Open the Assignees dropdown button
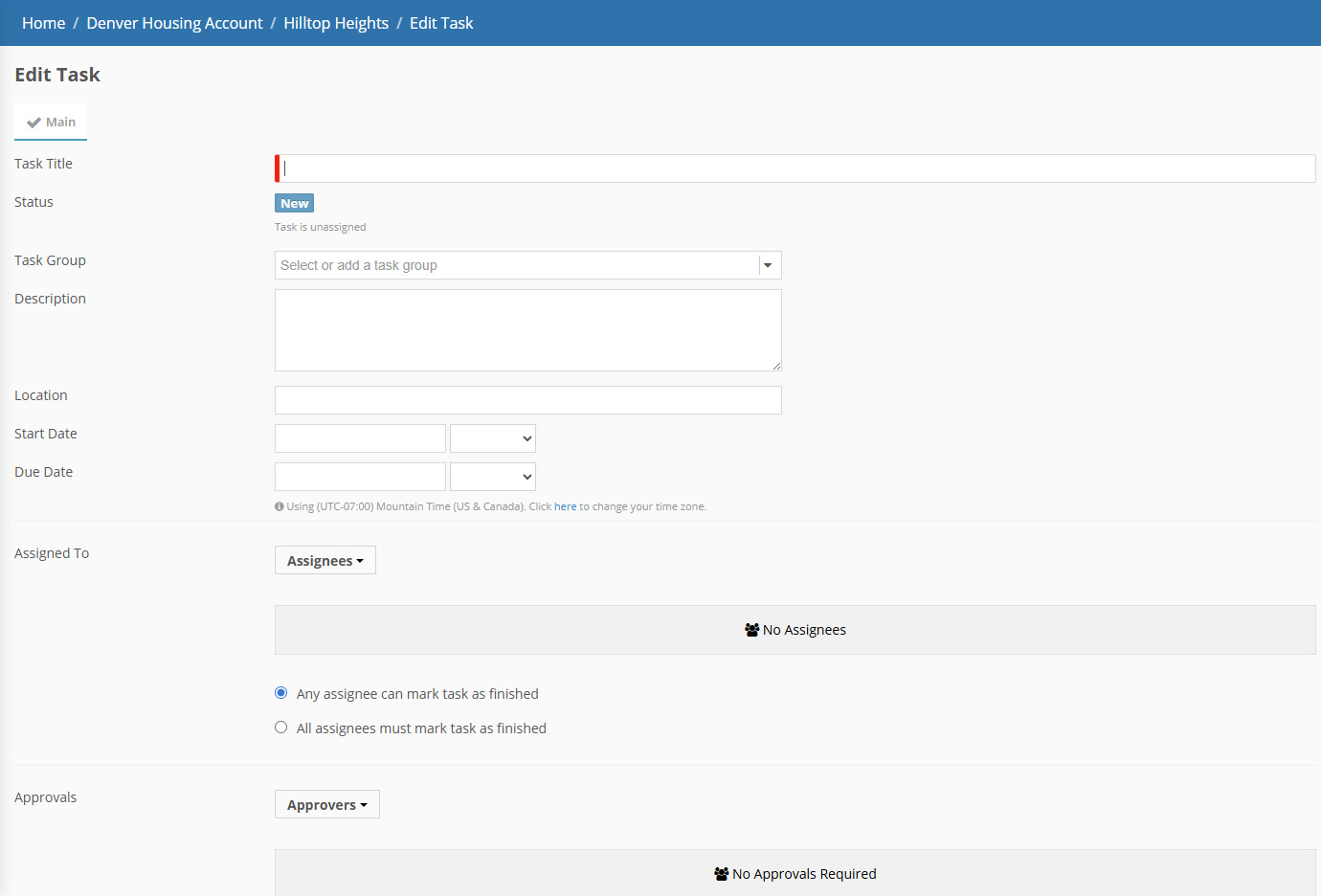Screen dimensions: 1321x896 pos(325,560)
